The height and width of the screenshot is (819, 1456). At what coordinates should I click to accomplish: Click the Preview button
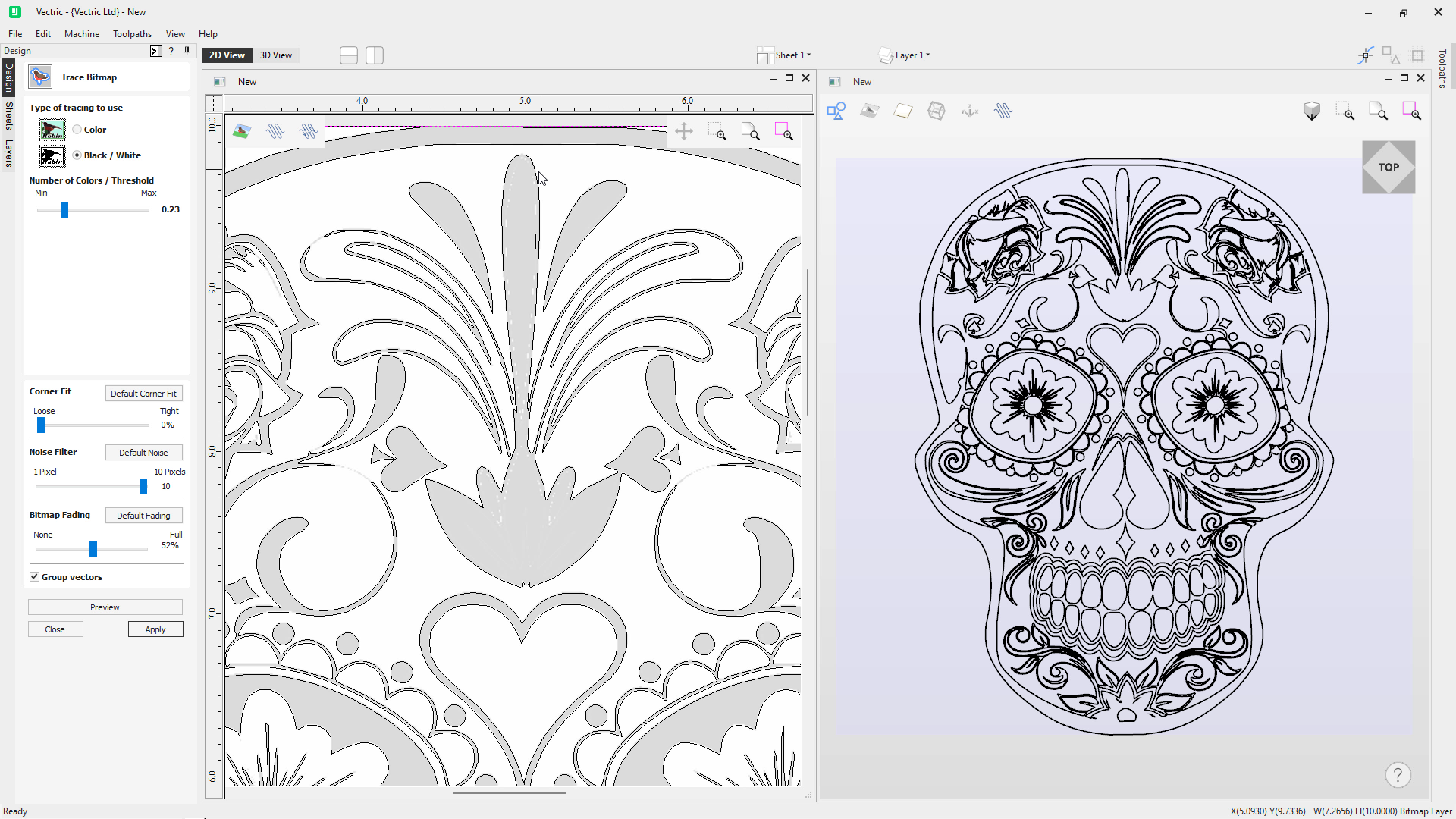[x=105, y=607]
